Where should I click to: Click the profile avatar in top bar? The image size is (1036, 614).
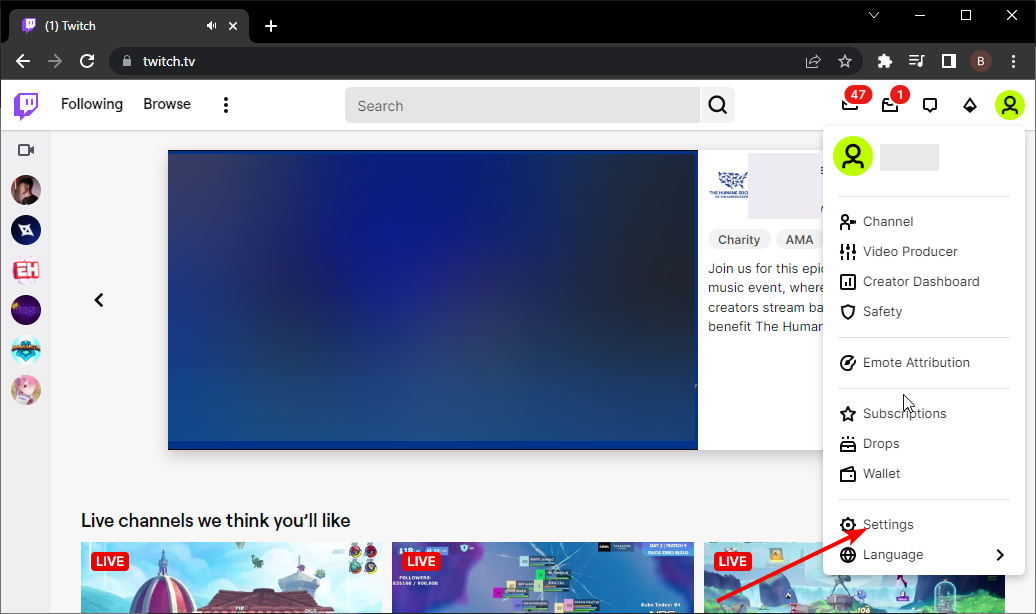click(1010, 105)
